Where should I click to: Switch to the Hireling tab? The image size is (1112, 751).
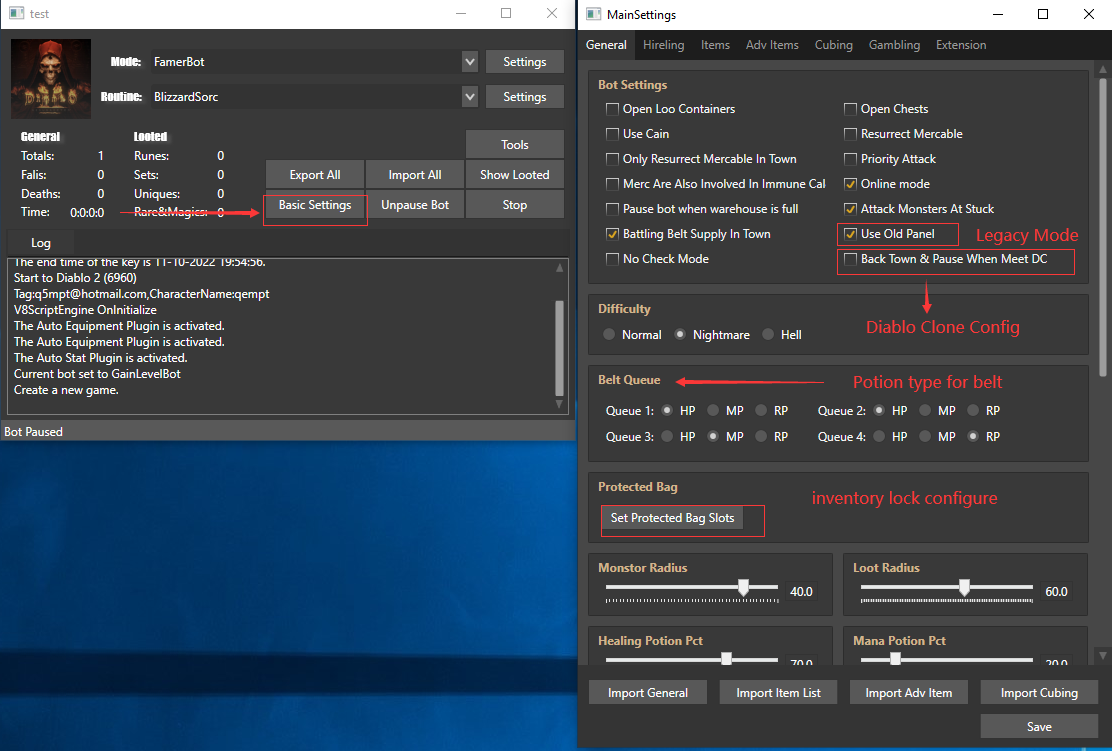point(664,45)
